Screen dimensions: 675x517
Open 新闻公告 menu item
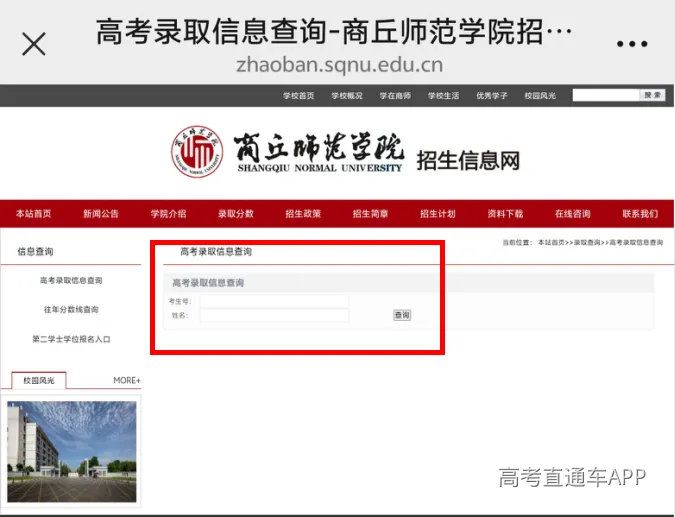tap(101, 214)
